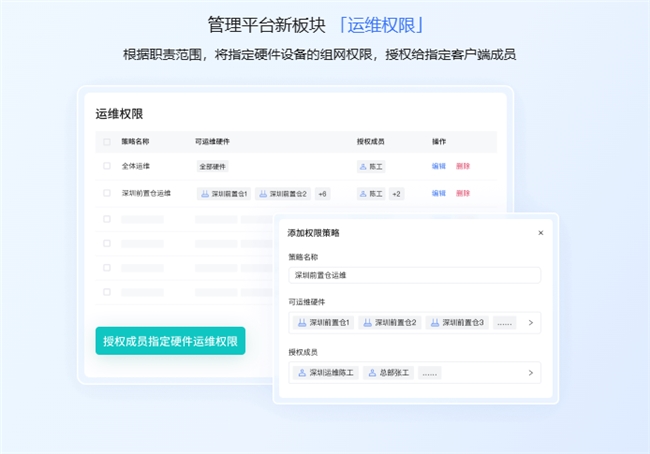
Task: Check the 全体运维 row checkbox
Action: pos(108,166)
